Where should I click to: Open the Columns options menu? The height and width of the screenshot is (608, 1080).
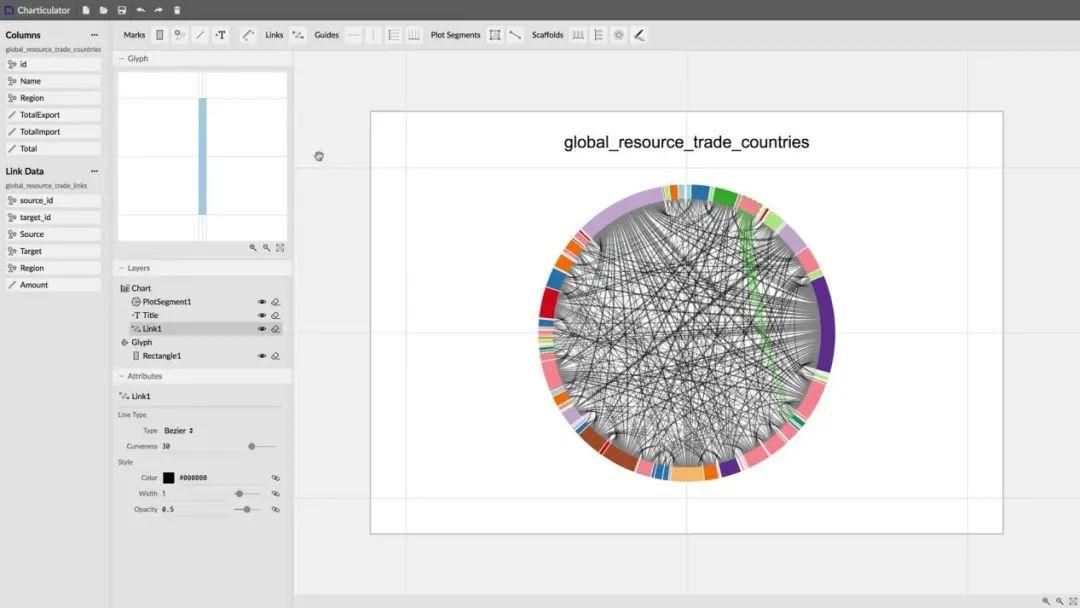94,35
